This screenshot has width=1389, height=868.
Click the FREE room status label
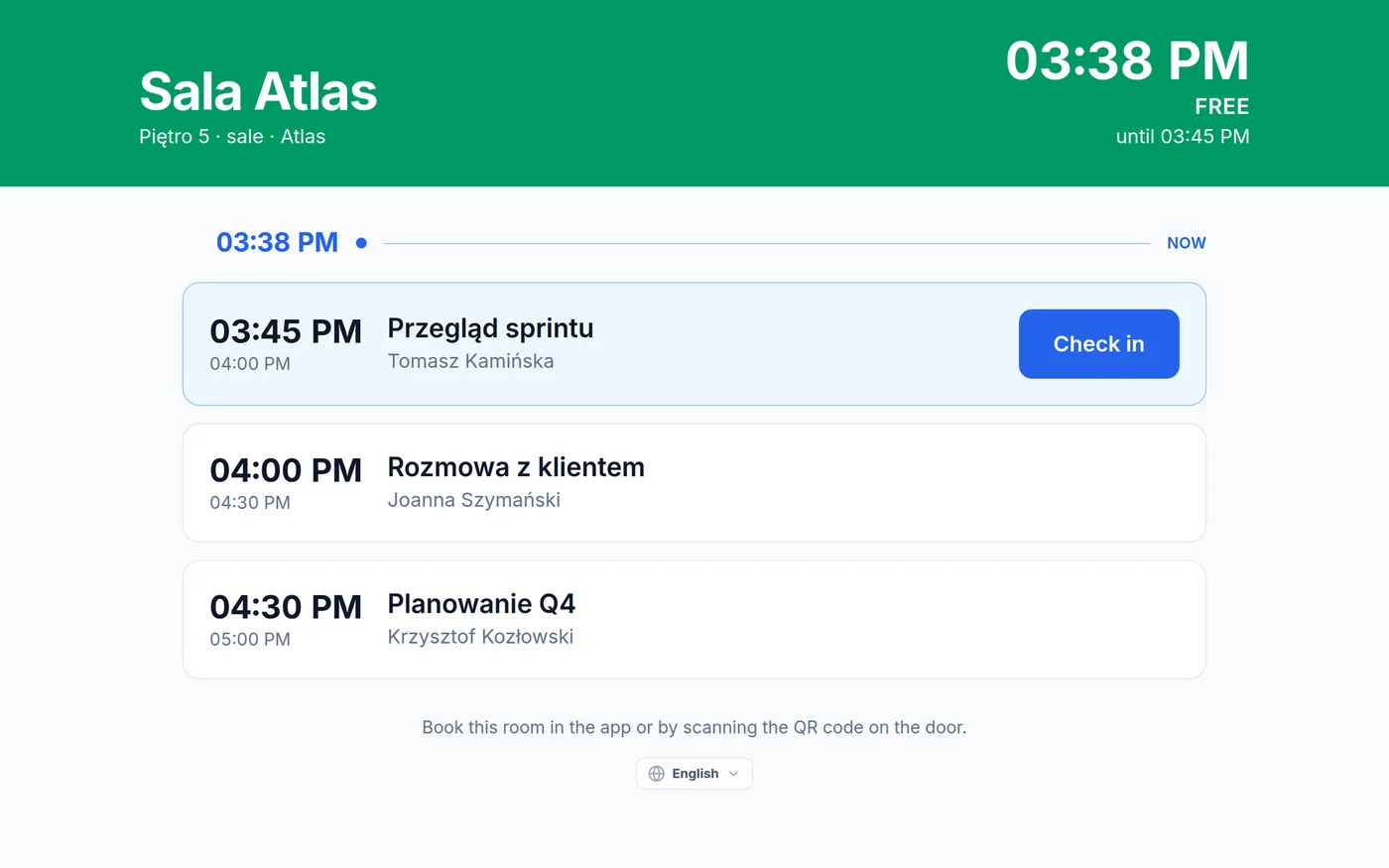pos(1221,106)
